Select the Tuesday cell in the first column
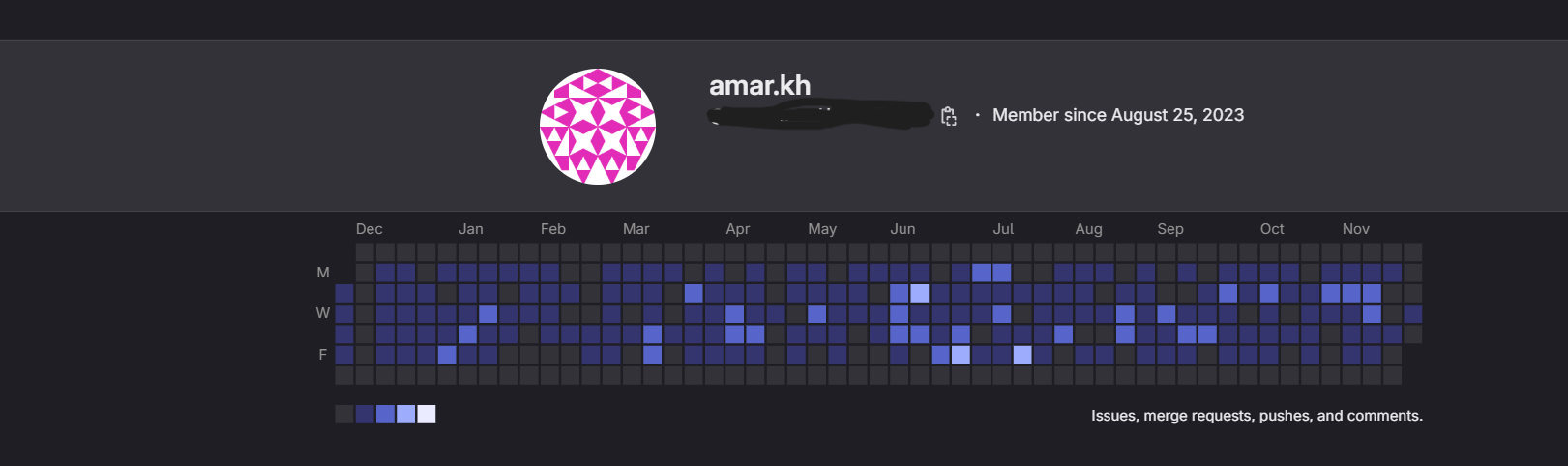 [x=344, y=293]
